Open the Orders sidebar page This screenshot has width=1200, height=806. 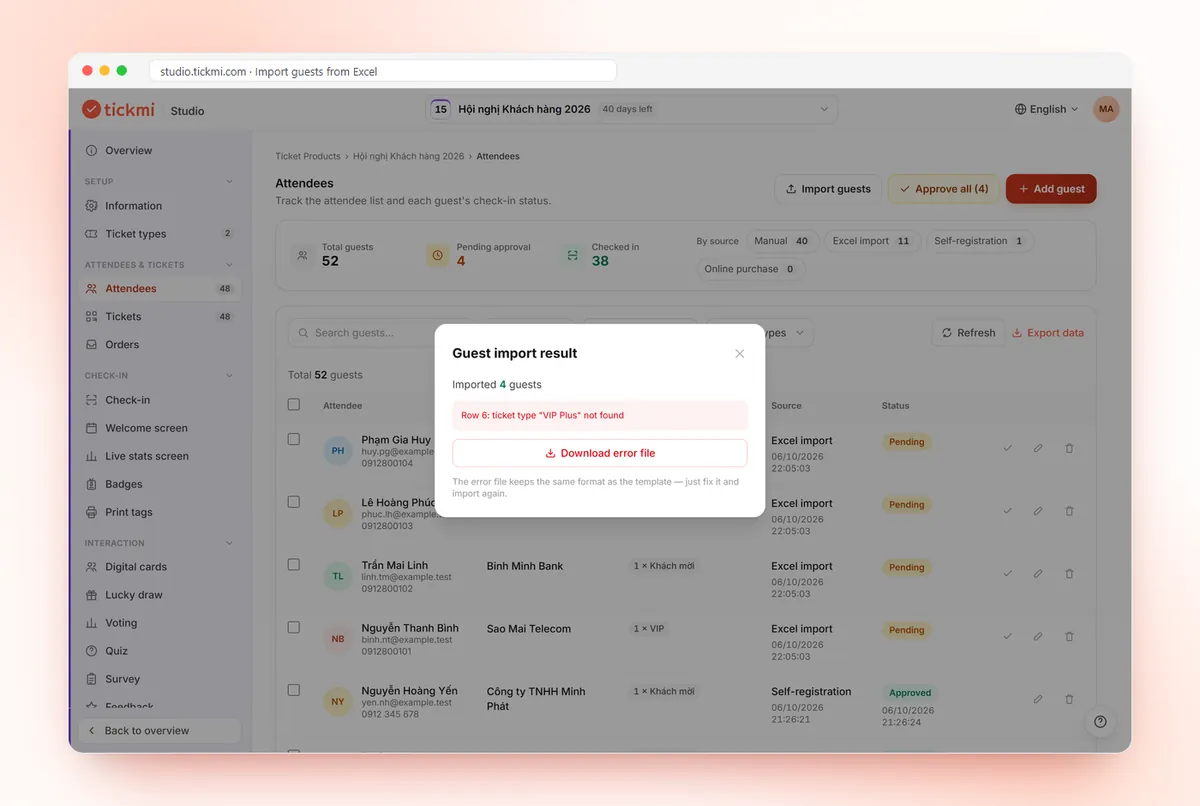160,344
